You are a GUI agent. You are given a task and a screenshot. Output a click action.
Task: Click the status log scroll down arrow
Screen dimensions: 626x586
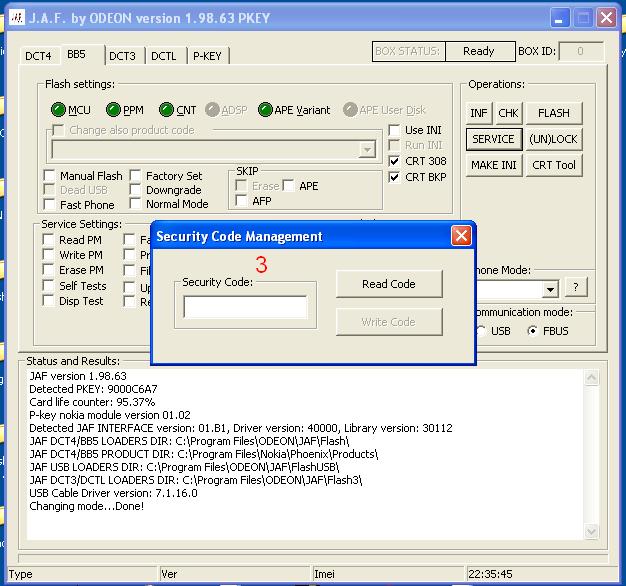(x=592, y=531)
